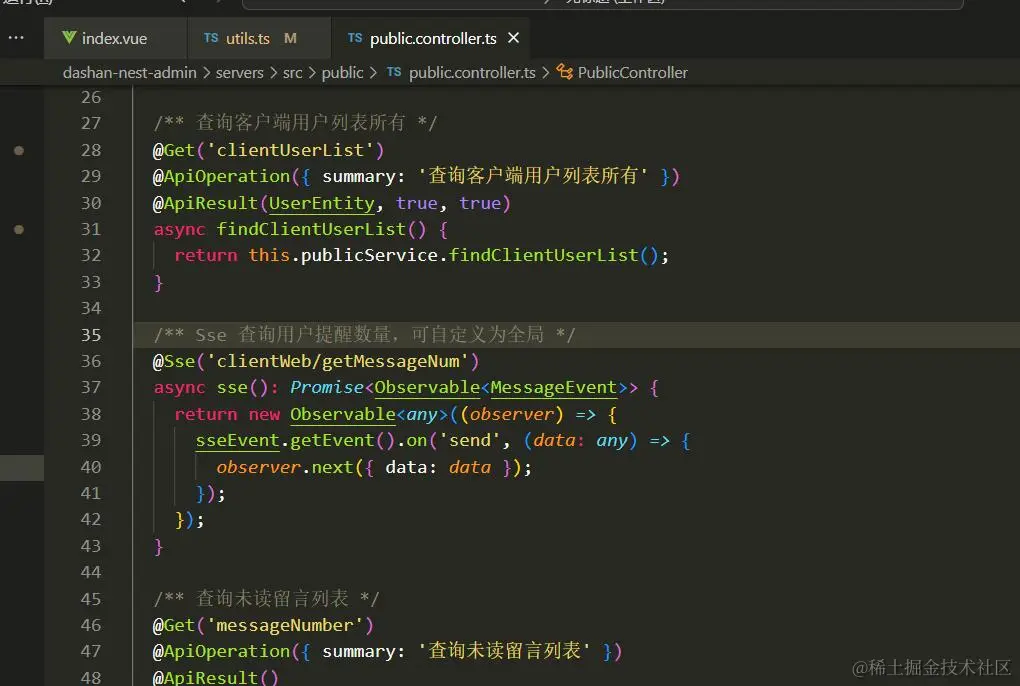Image resolution: width=1020 pixels, height=686 pixels.
Task: Open public breadcrumb segment
Action: coord(342,72)
